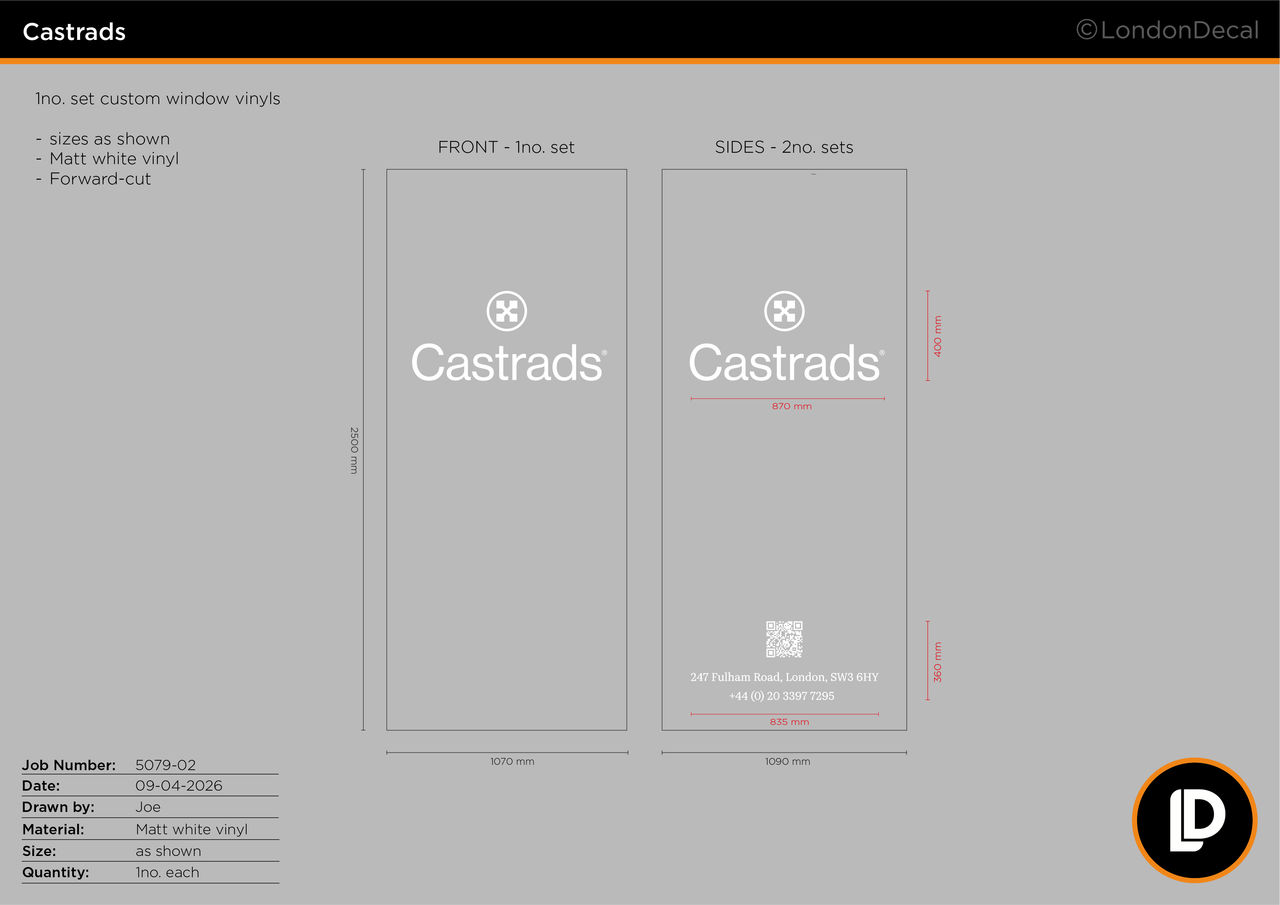Click the Castrads emblem in FRONT panel
Viewport: 1280px width, 905px height.
coord(507,311)
